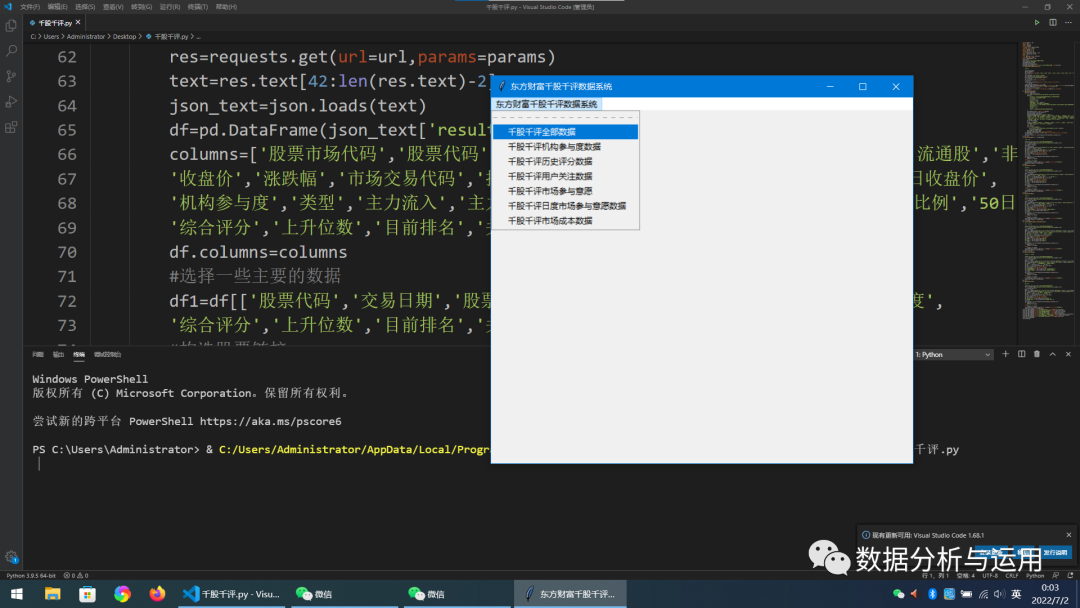Click Administrator in the breadcrumb path

click(x=85, y=36)
